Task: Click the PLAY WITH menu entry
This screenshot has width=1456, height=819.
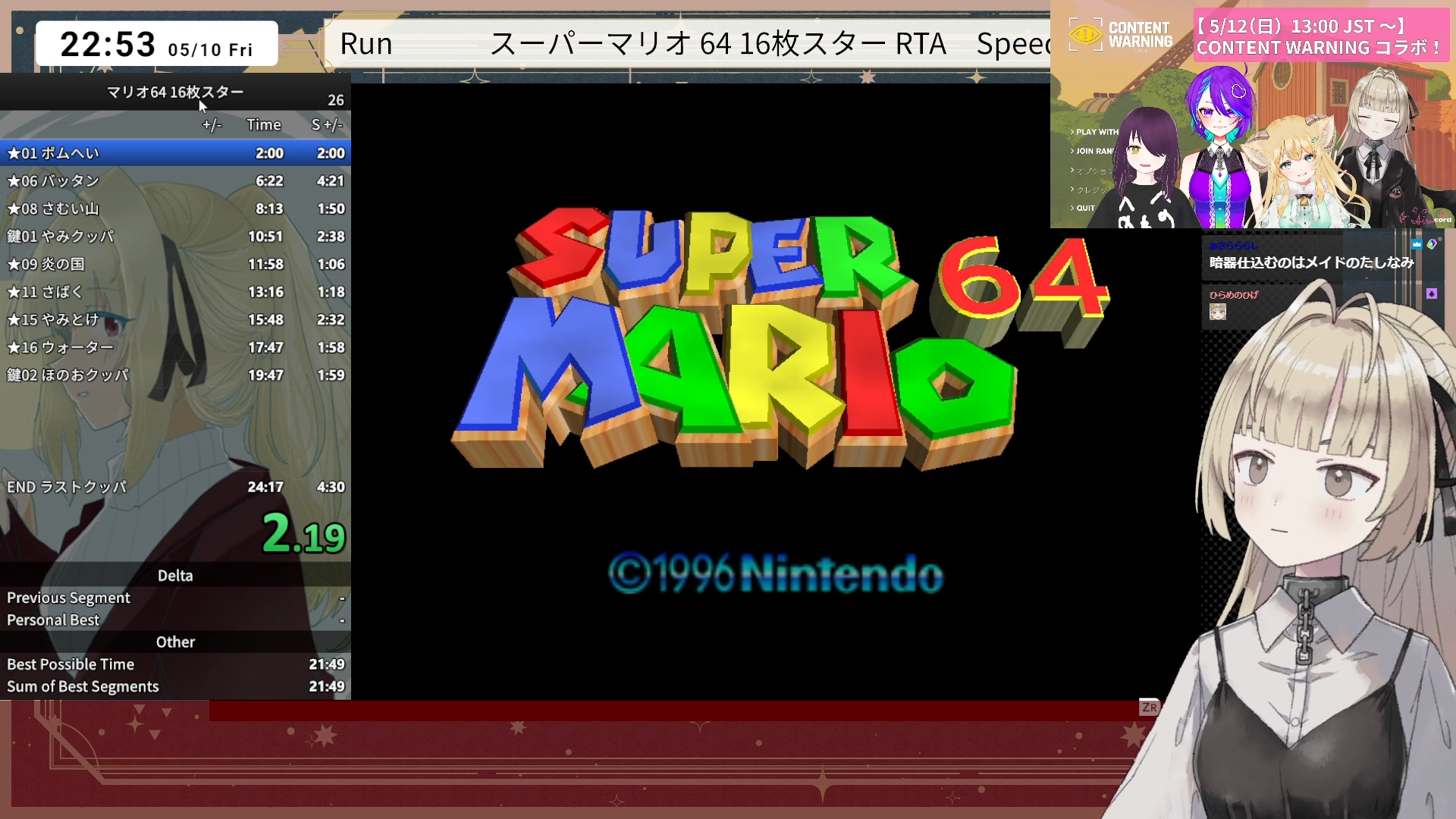Action: (1095, 132)
